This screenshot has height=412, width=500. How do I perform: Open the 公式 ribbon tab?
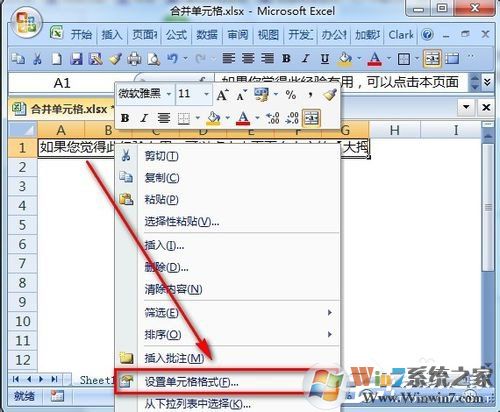point(176,34)
